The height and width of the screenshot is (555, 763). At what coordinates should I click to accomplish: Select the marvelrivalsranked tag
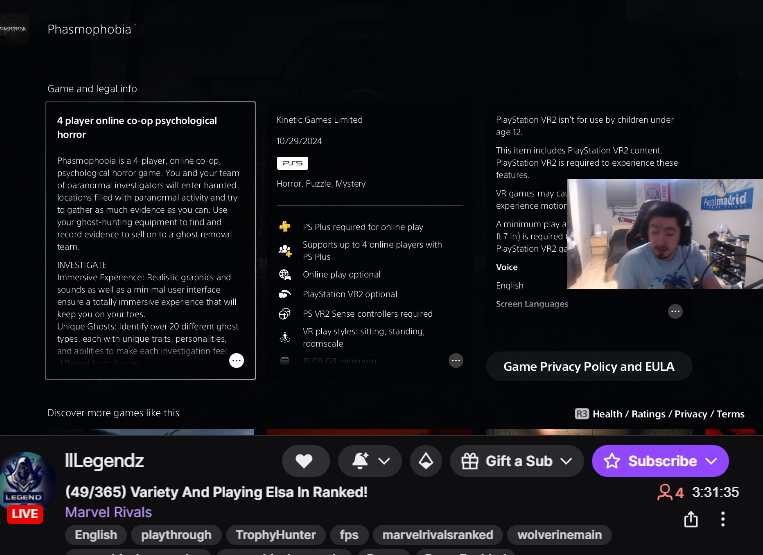point(437,535)
